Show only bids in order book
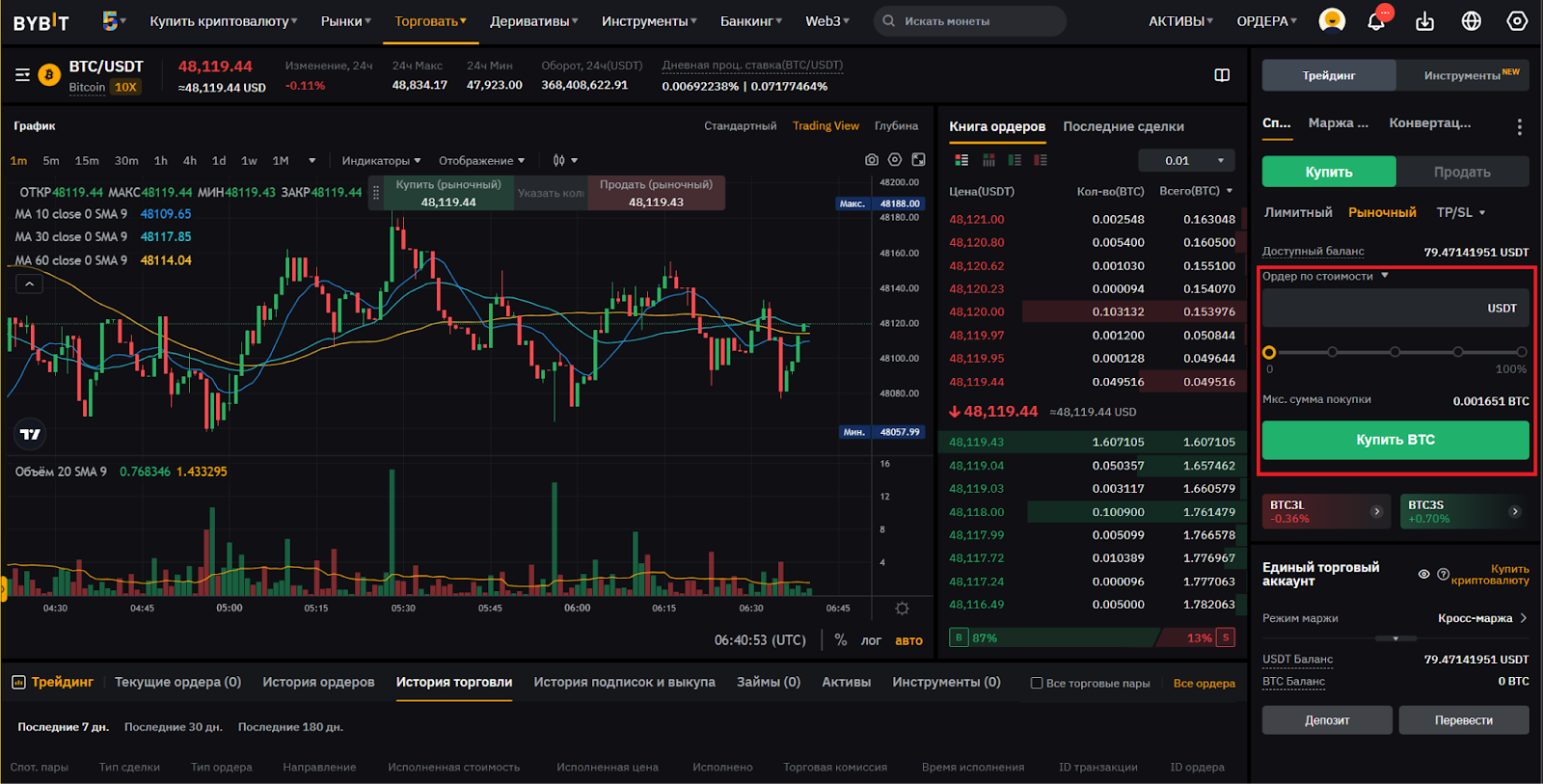Screen dimensions: 1543x784 [x=1015, y=160]
